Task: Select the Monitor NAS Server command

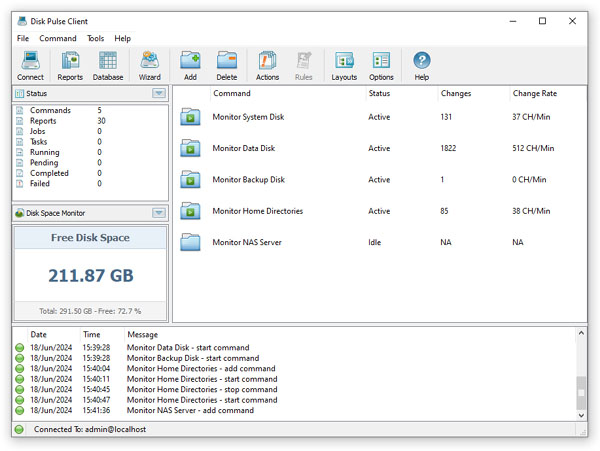Action: click(x=247, y=243)
